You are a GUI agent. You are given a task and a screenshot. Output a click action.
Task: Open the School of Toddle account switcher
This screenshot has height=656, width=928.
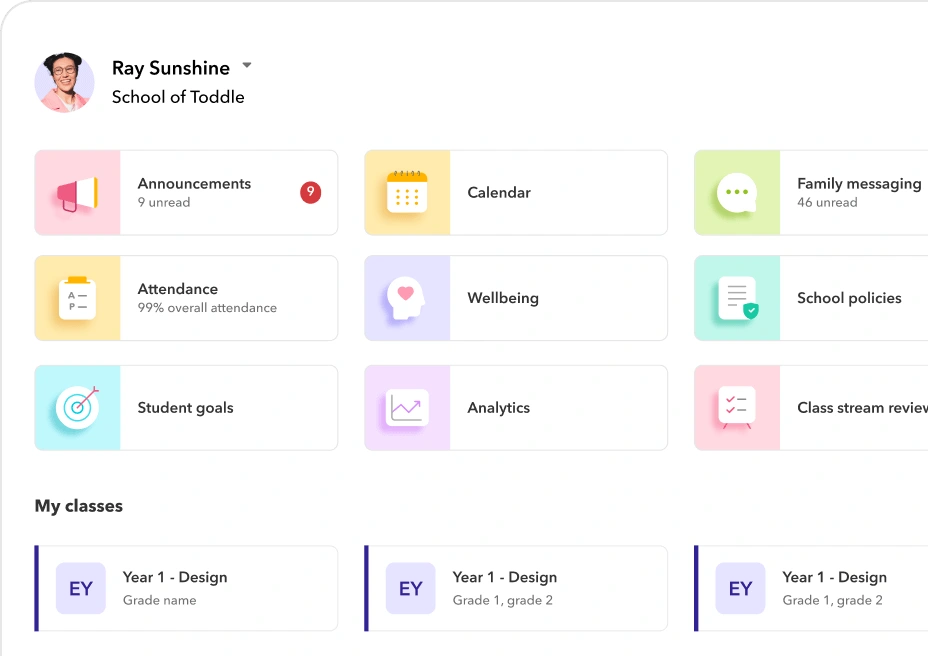coord(178,97)
